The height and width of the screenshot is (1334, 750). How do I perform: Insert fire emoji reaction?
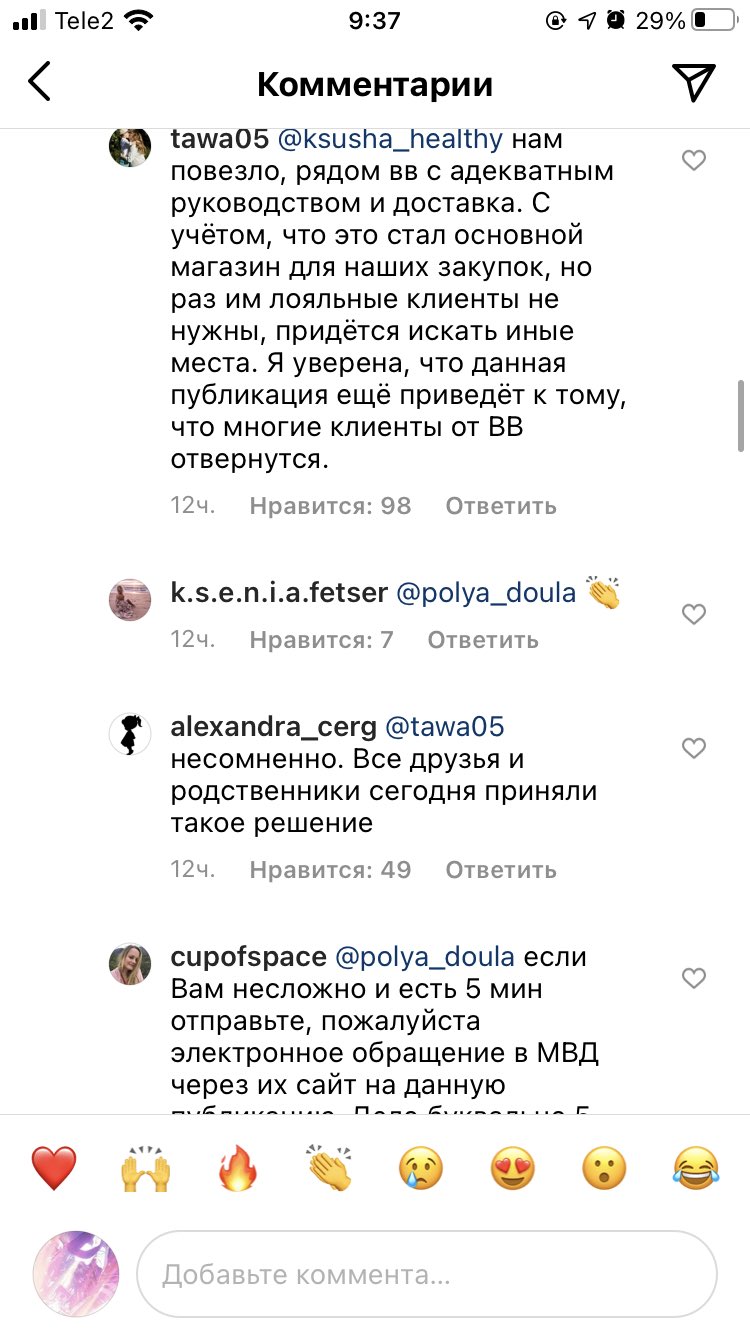[x=238, y=1166]
